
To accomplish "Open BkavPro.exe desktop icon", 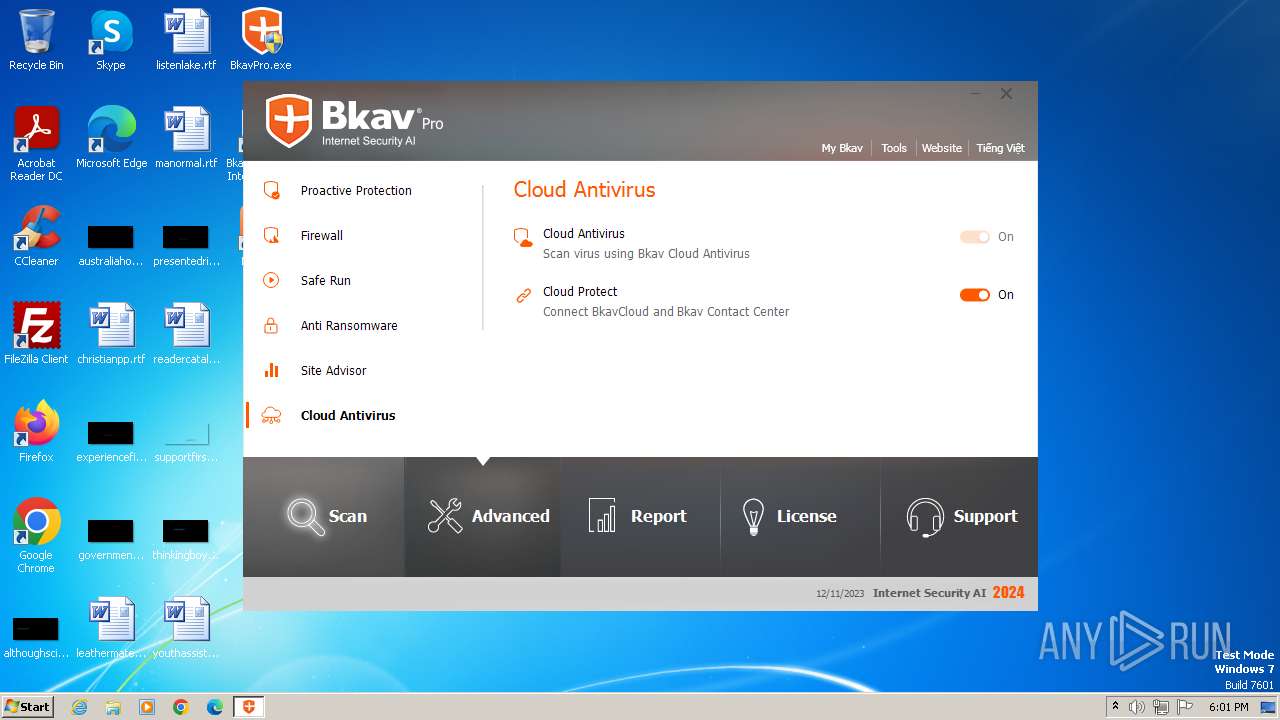I will pyautogui.click(x=261, y=41).
